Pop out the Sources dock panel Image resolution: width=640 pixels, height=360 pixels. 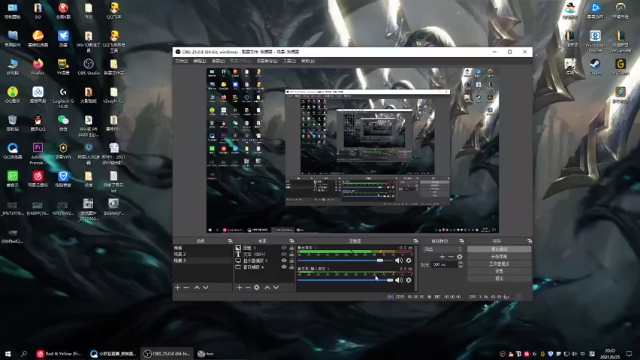(291, 241)
